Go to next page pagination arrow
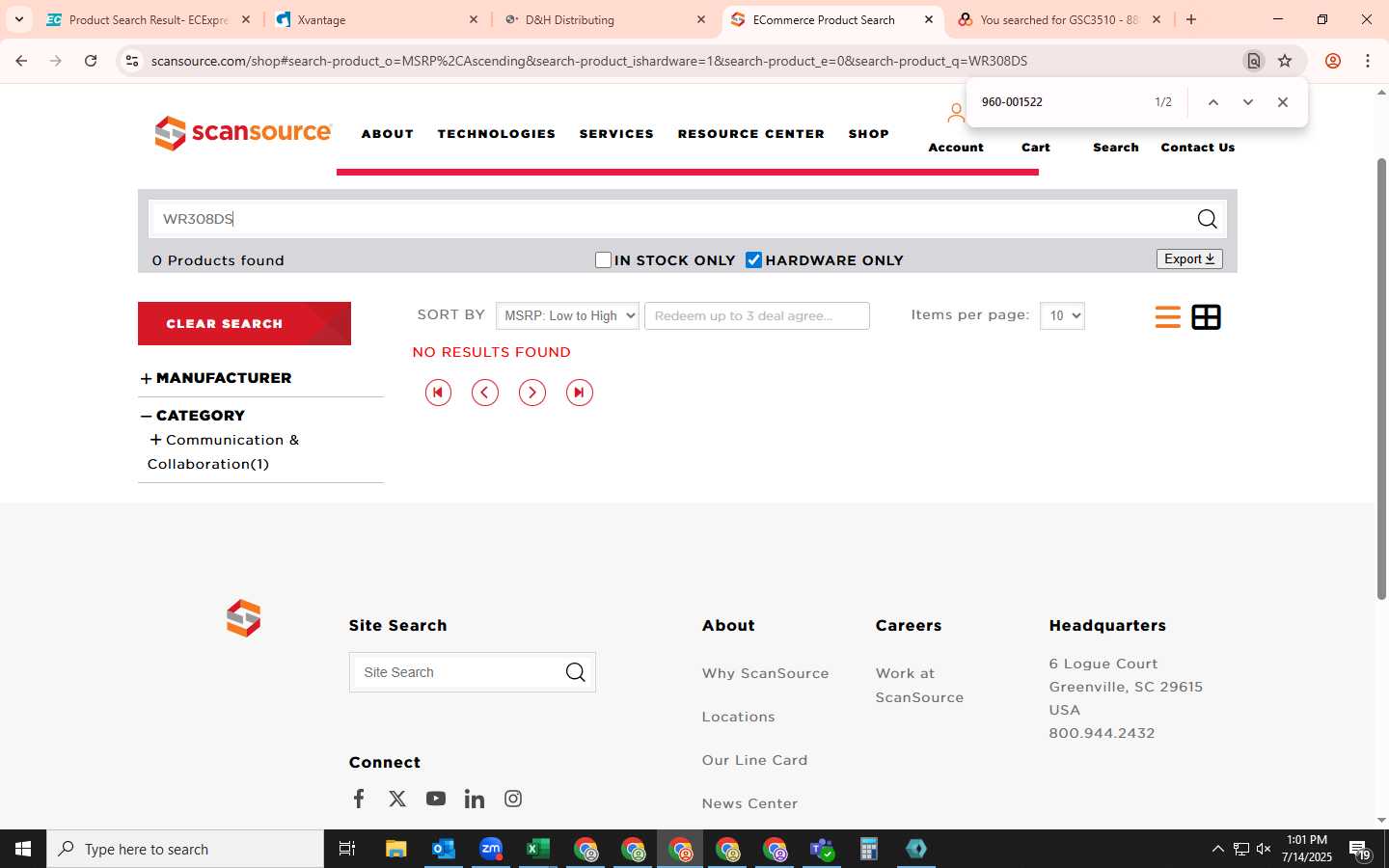This screenshot has height=868, width=1389. (532, 393)
